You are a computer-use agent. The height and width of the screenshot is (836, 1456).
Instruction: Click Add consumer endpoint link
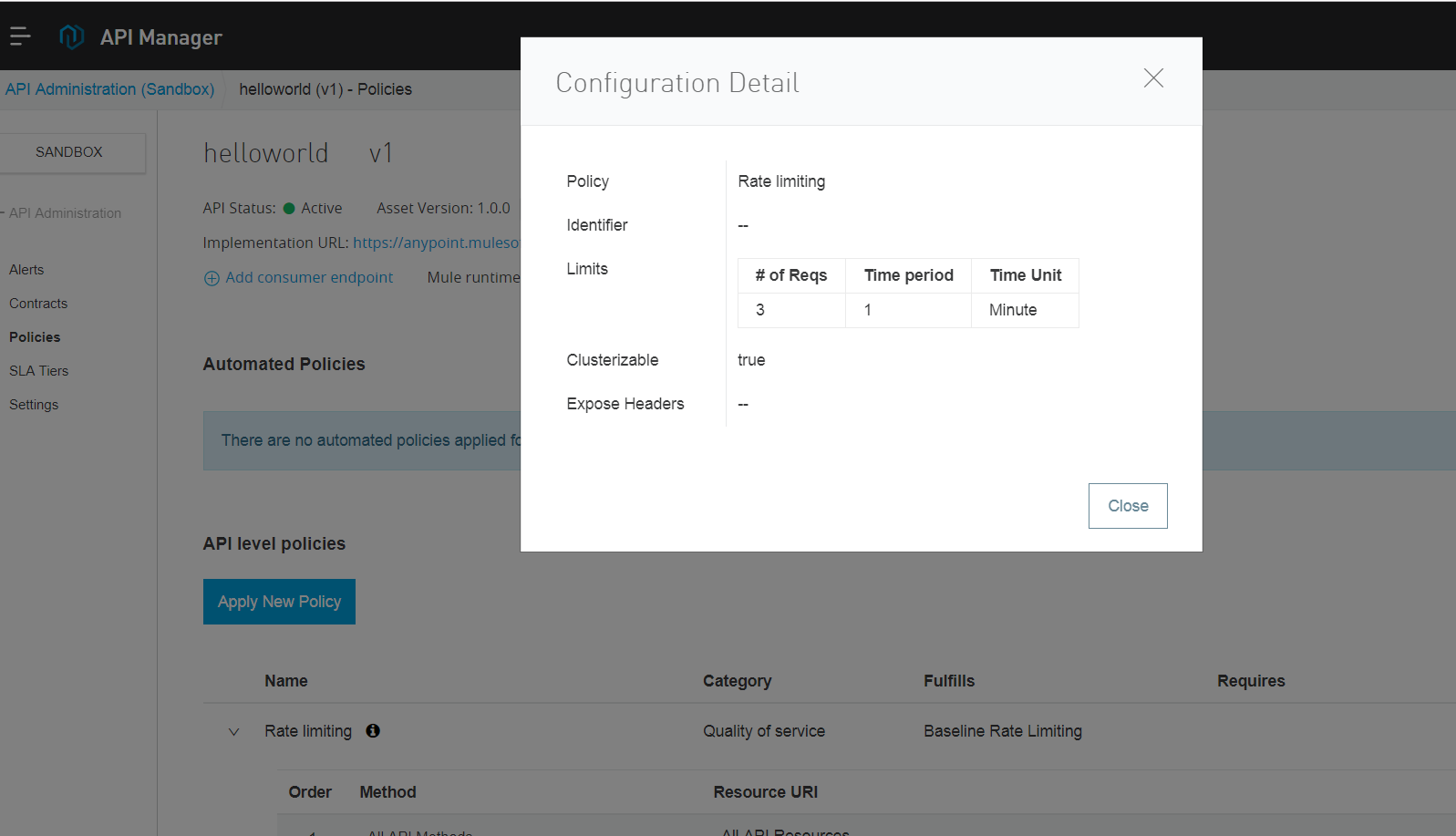309,278
